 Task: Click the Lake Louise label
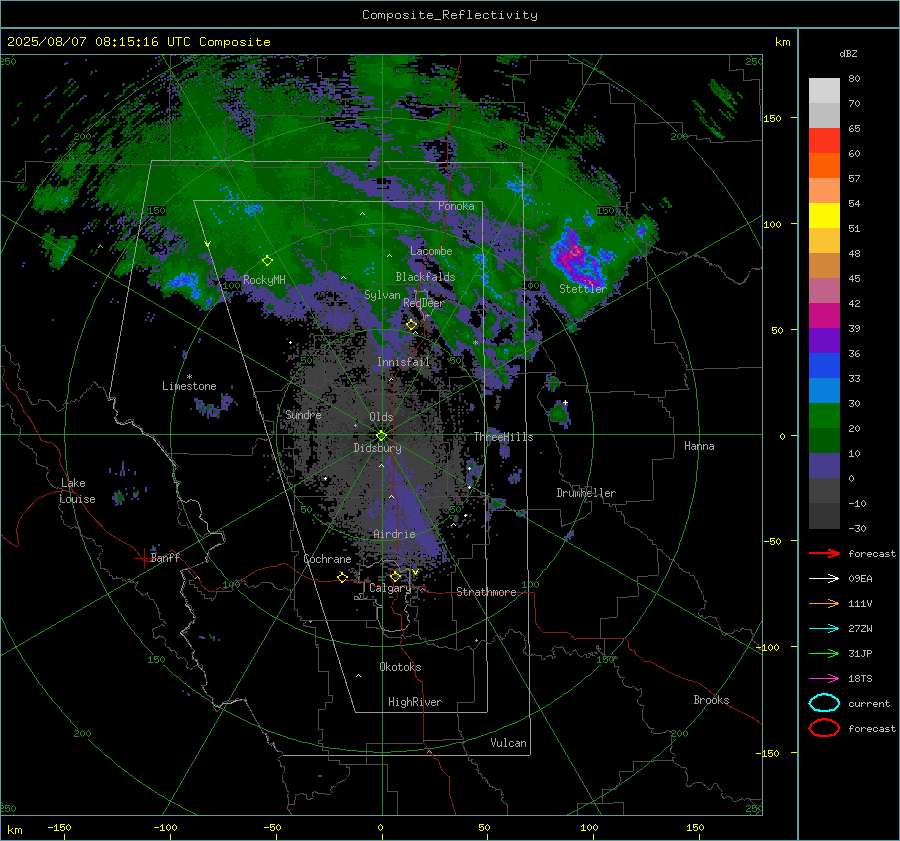click(x=77, y=491)
